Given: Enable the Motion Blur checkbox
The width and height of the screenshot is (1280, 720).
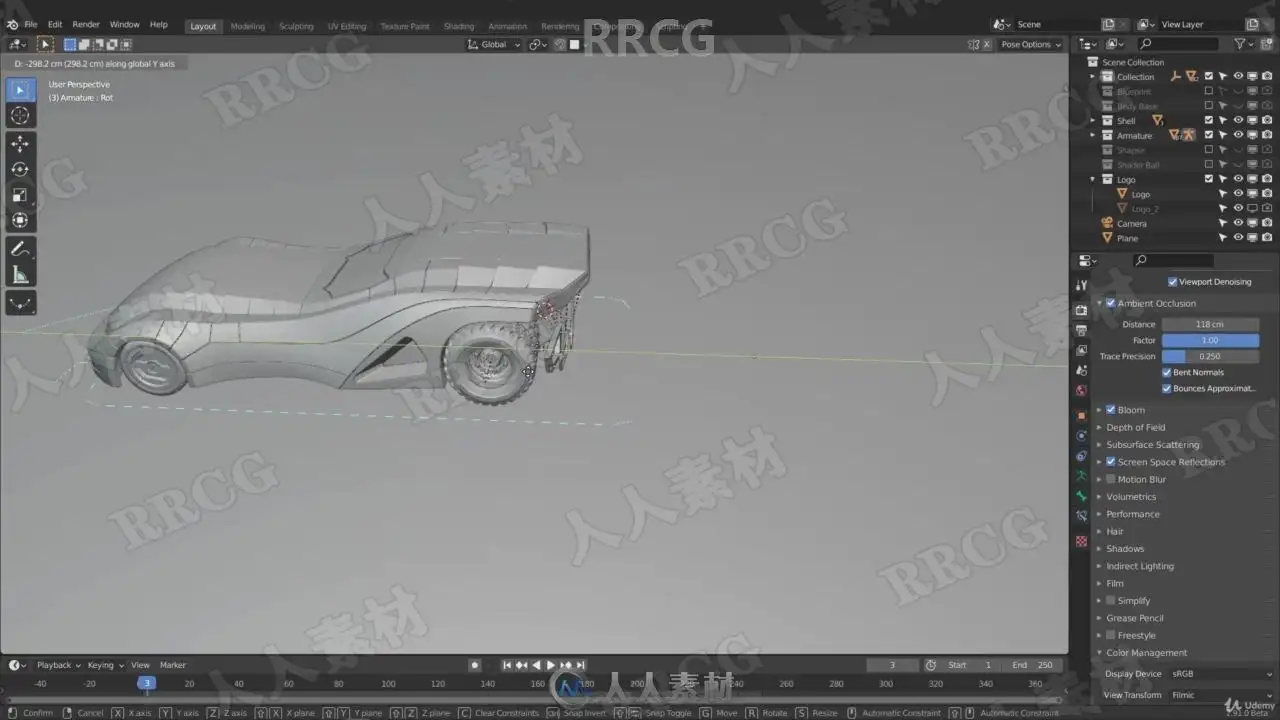Looking at the screenshot, I should pyautogui.click(x=1111, y=479).
